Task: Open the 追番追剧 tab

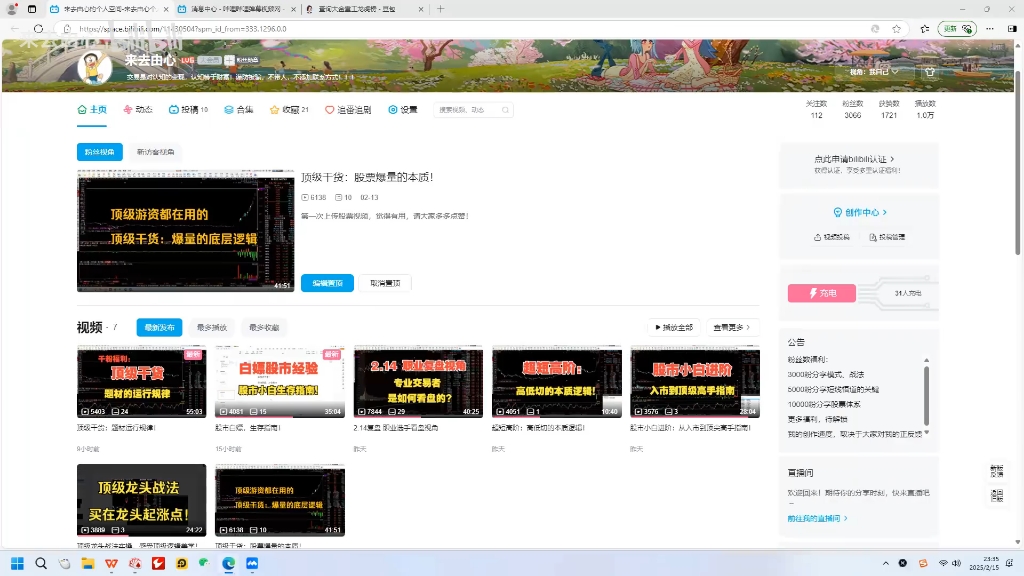Action: [348, 110]
